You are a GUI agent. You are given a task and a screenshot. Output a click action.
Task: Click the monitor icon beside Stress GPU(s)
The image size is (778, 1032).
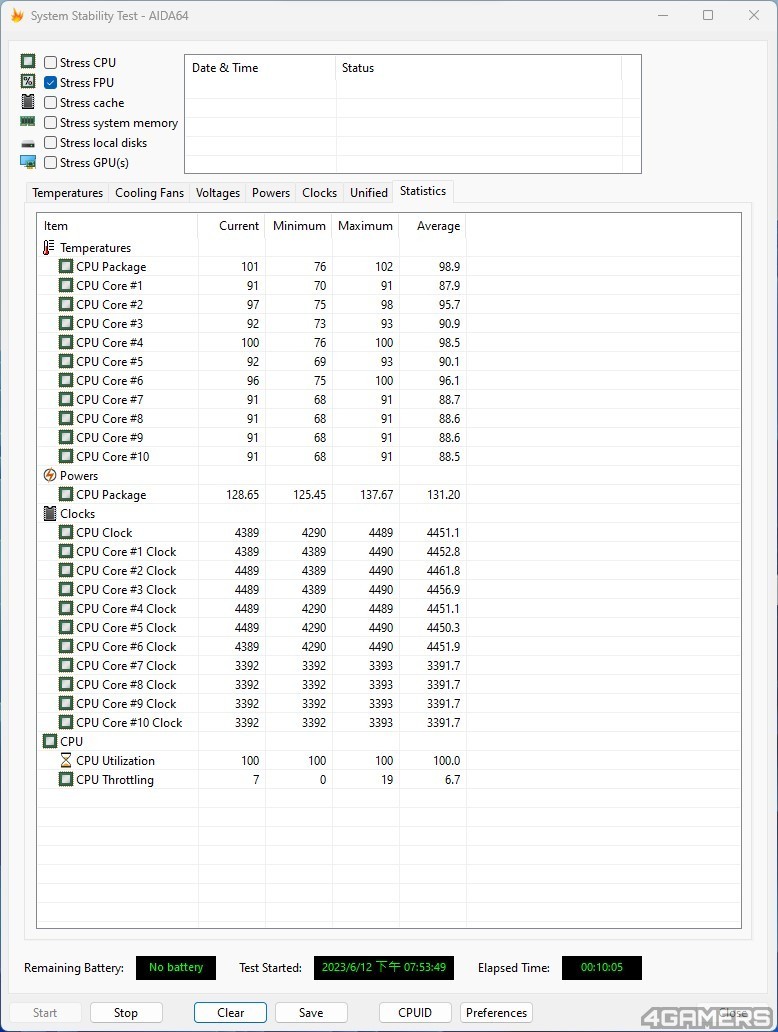(28, 162)
